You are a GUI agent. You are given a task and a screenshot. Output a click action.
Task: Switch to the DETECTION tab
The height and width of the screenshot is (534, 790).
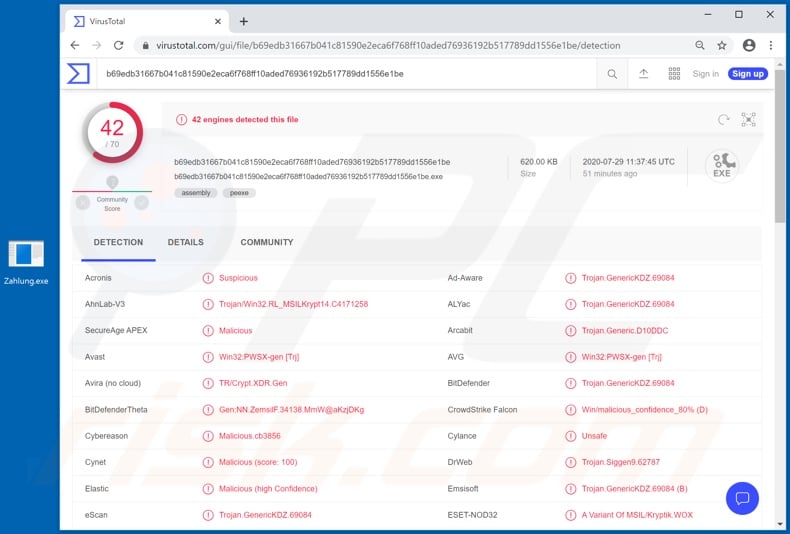[118, 242]
